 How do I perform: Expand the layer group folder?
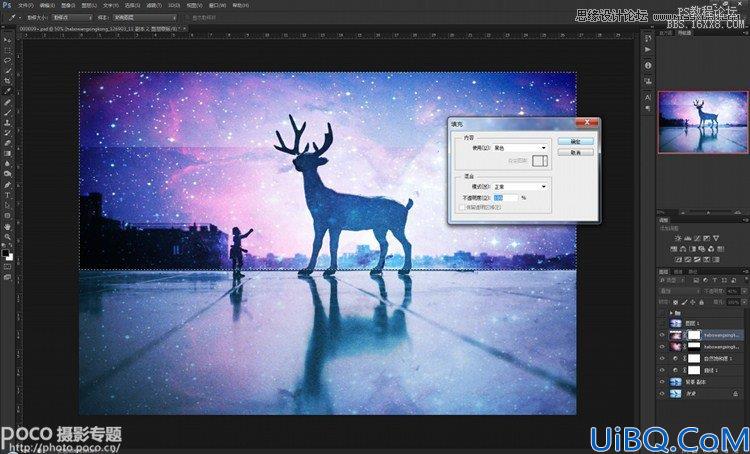pyautogui.click(x=671, y=313)
